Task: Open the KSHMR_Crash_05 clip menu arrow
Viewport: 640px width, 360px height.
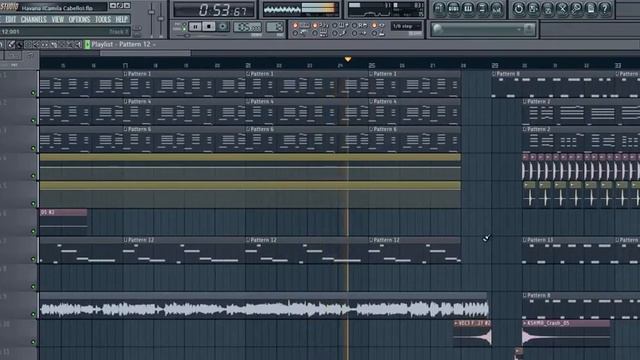Action: pos(525,323)
